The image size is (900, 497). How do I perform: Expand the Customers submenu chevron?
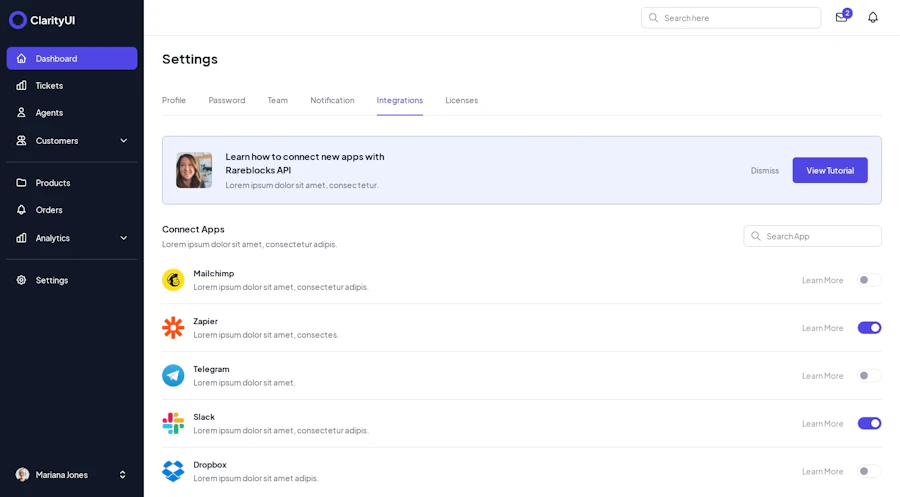pos(123,141)
